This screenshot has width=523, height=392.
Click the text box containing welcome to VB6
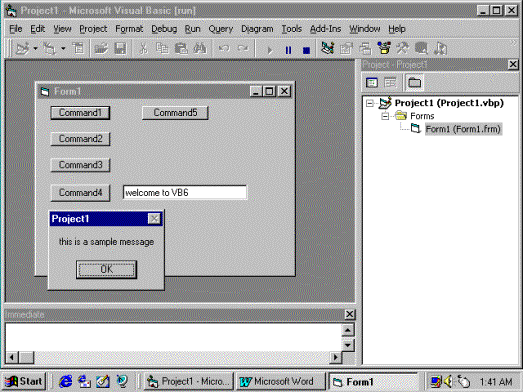[x=185, y=192]
